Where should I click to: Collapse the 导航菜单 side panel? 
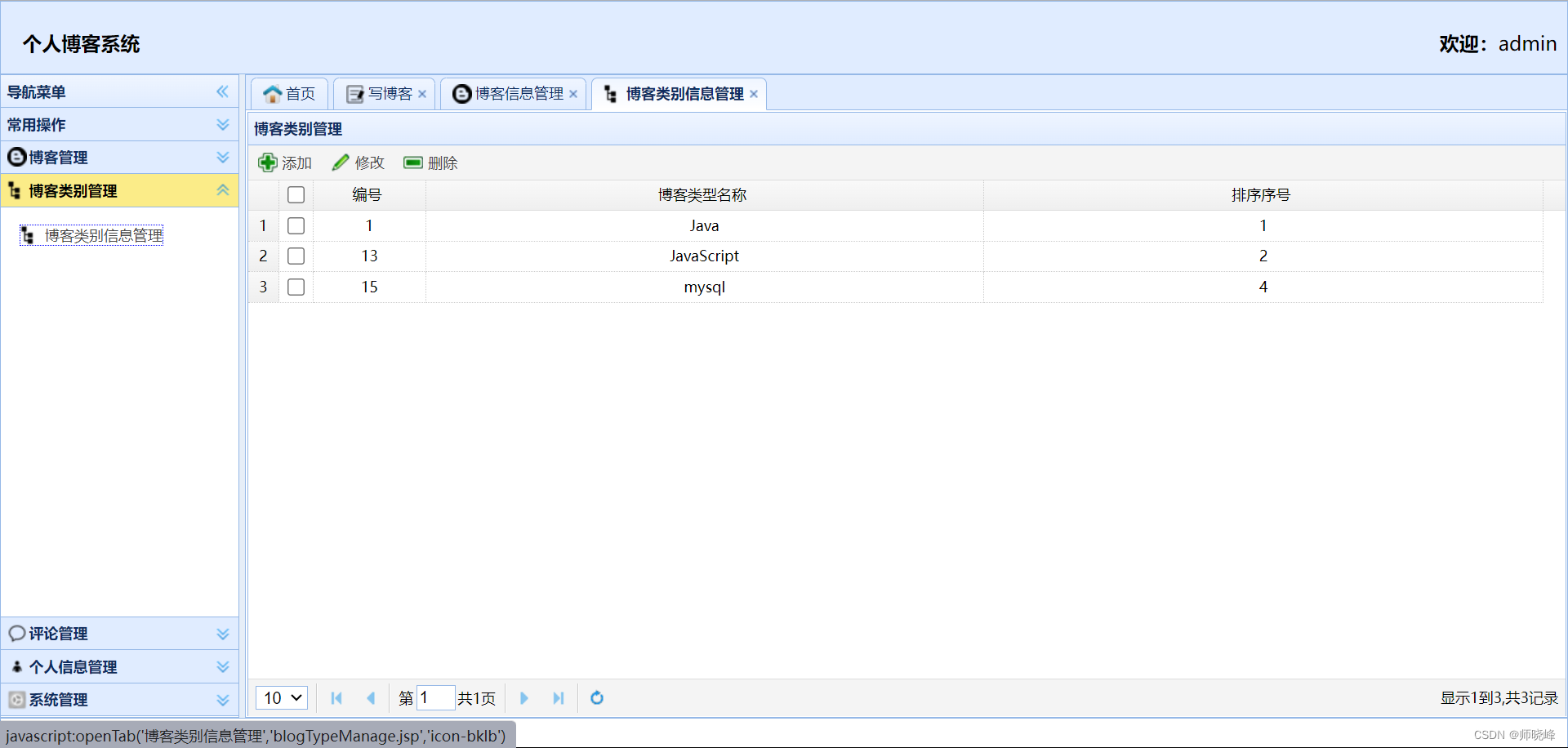tap(222, 91)
